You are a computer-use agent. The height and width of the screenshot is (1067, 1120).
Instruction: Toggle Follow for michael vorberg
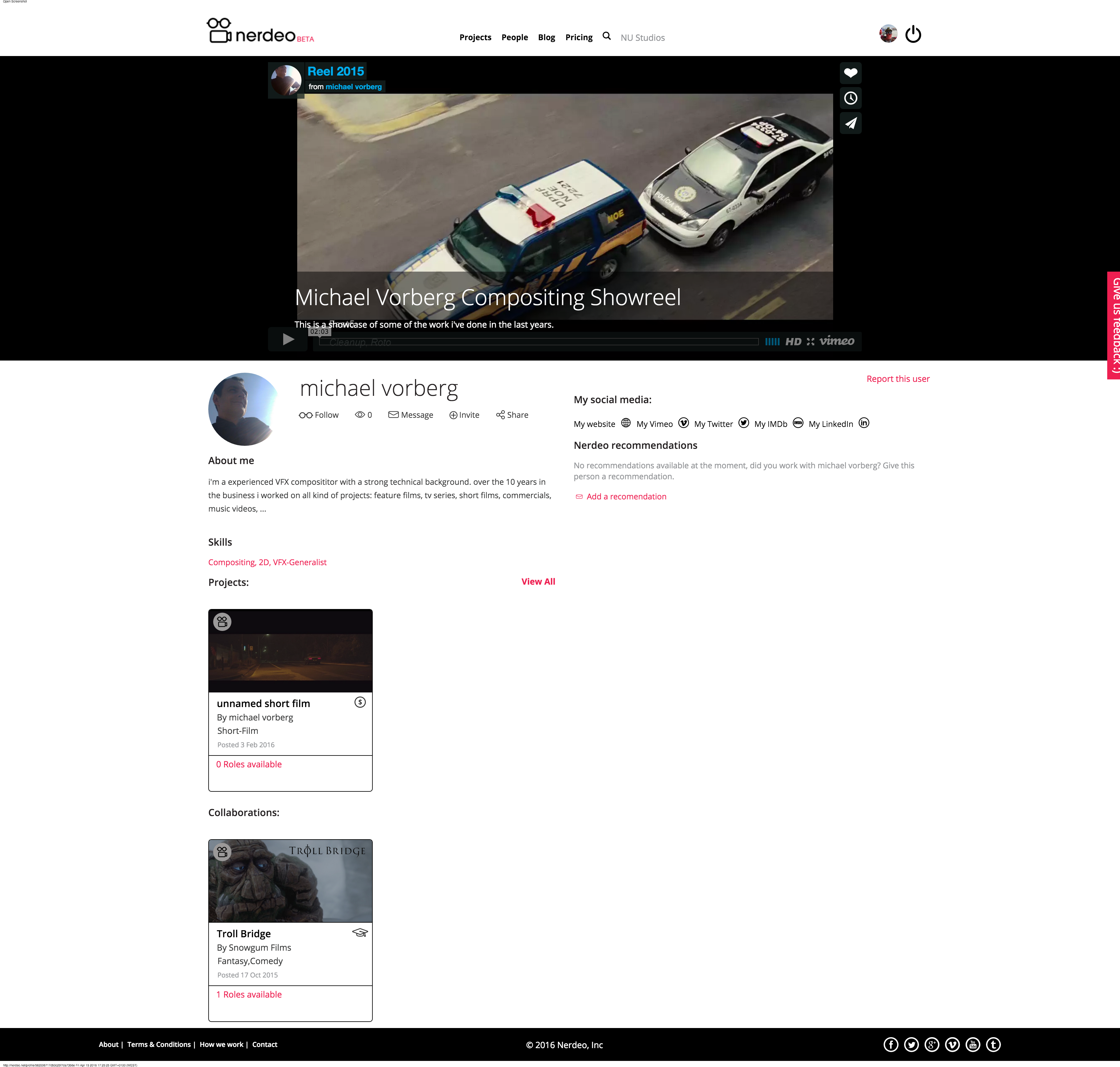[319, 415]
